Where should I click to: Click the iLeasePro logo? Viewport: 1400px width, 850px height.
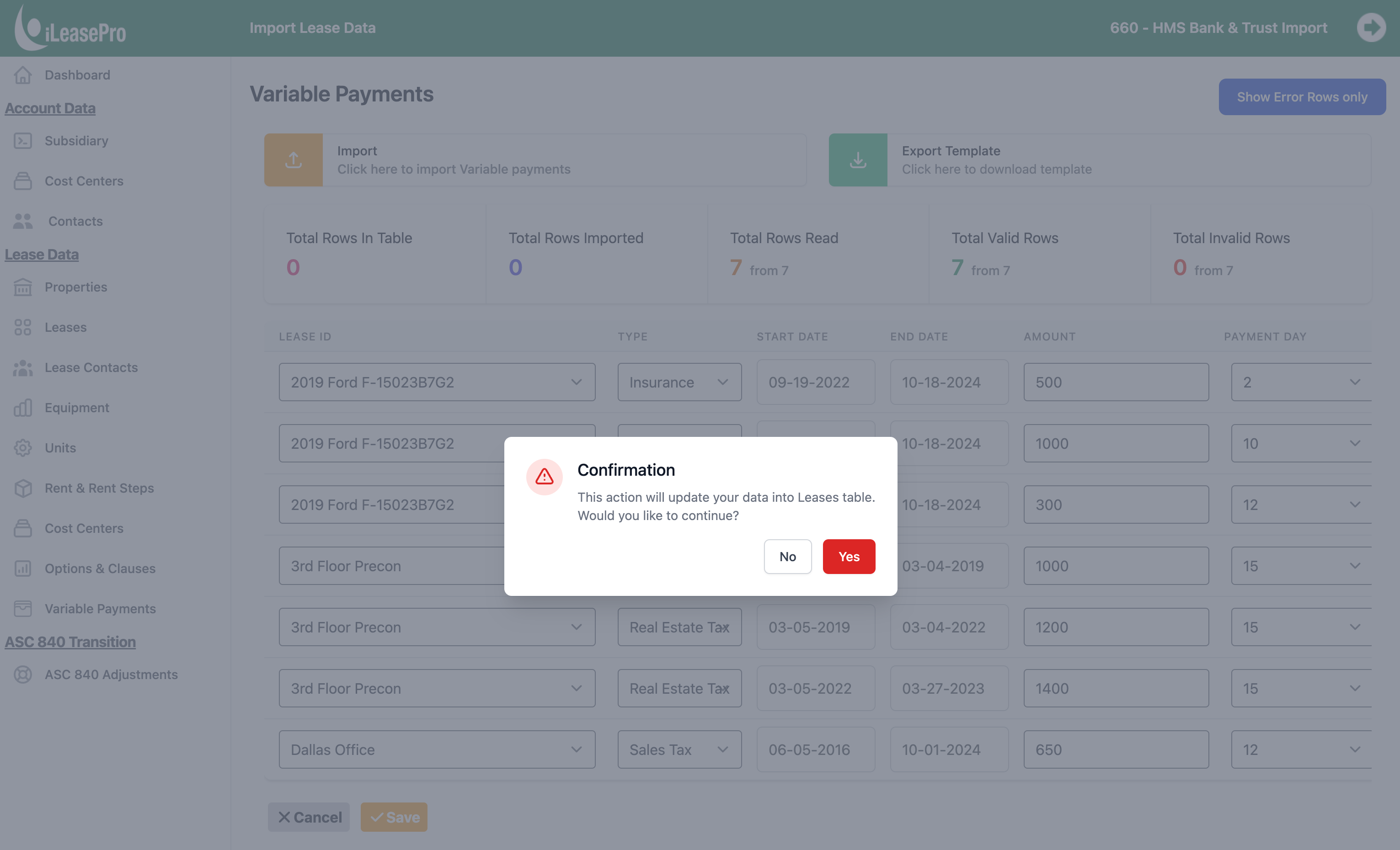click(x=71, y=28)
